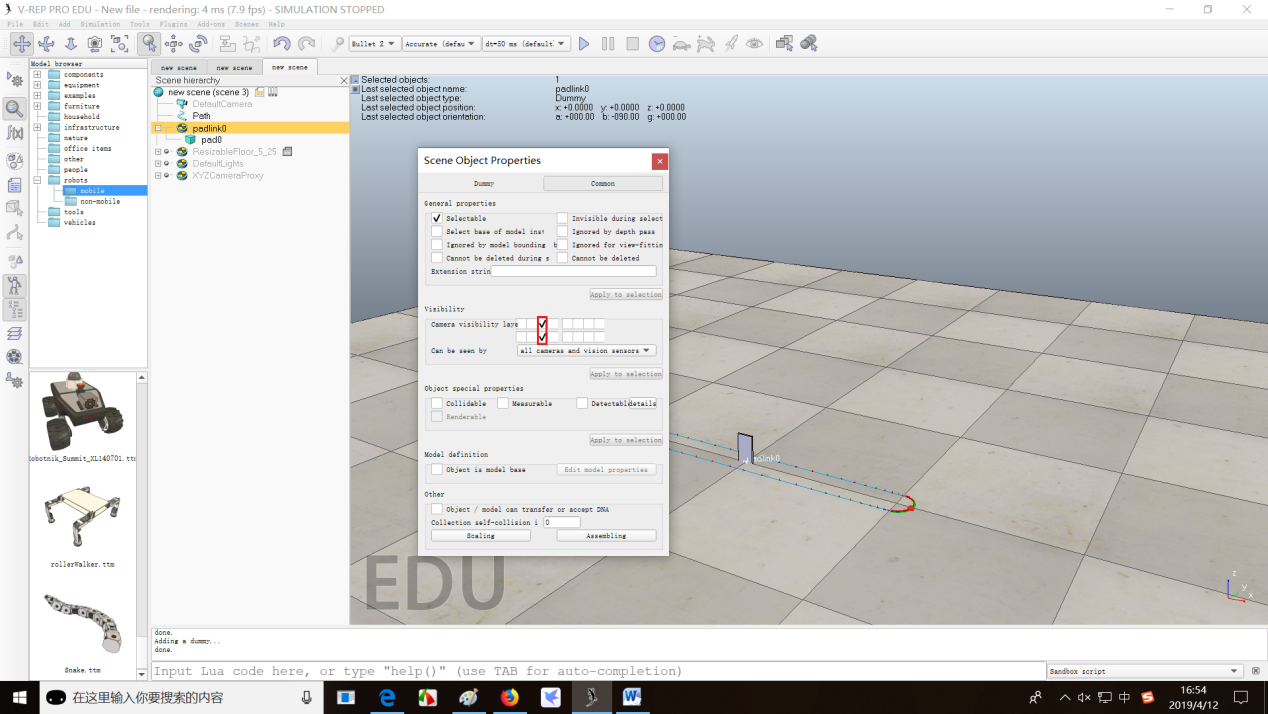Select the camera pan tool
This screenshot has width=1268, height=714.
tap(22, 44)
